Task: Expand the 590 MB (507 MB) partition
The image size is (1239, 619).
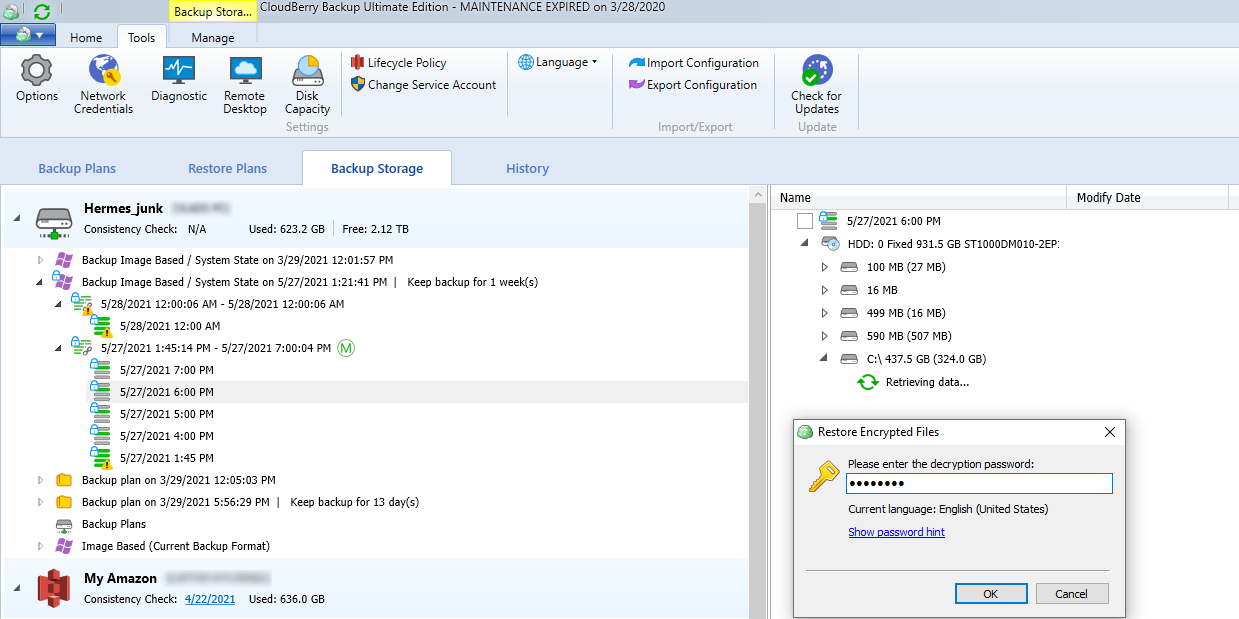Action: point(824,336)
